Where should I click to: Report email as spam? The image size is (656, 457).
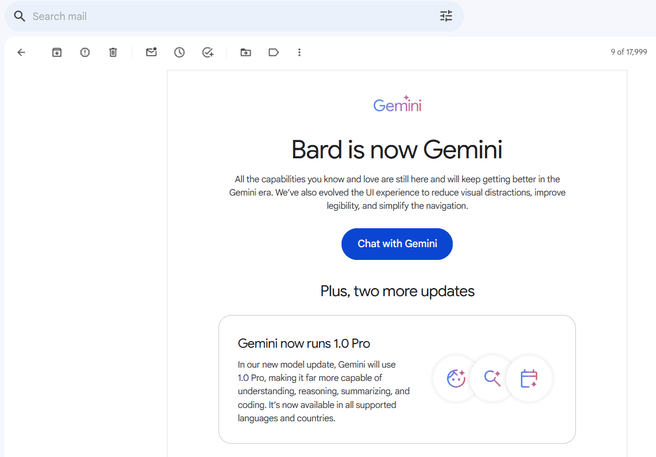click(85, 52)
